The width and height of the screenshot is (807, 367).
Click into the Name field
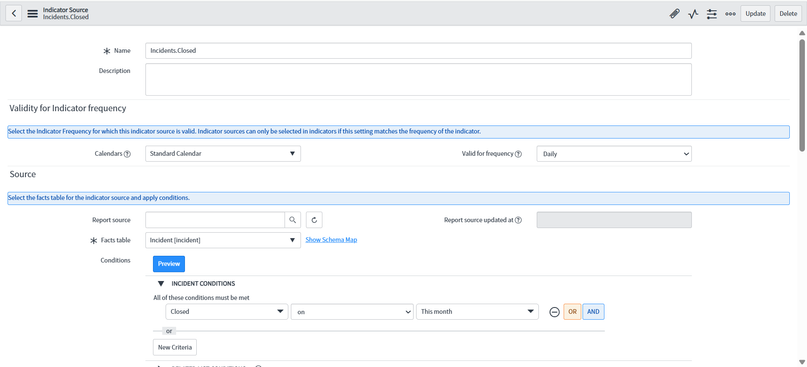pyautogui.click(x=418, y=51)
